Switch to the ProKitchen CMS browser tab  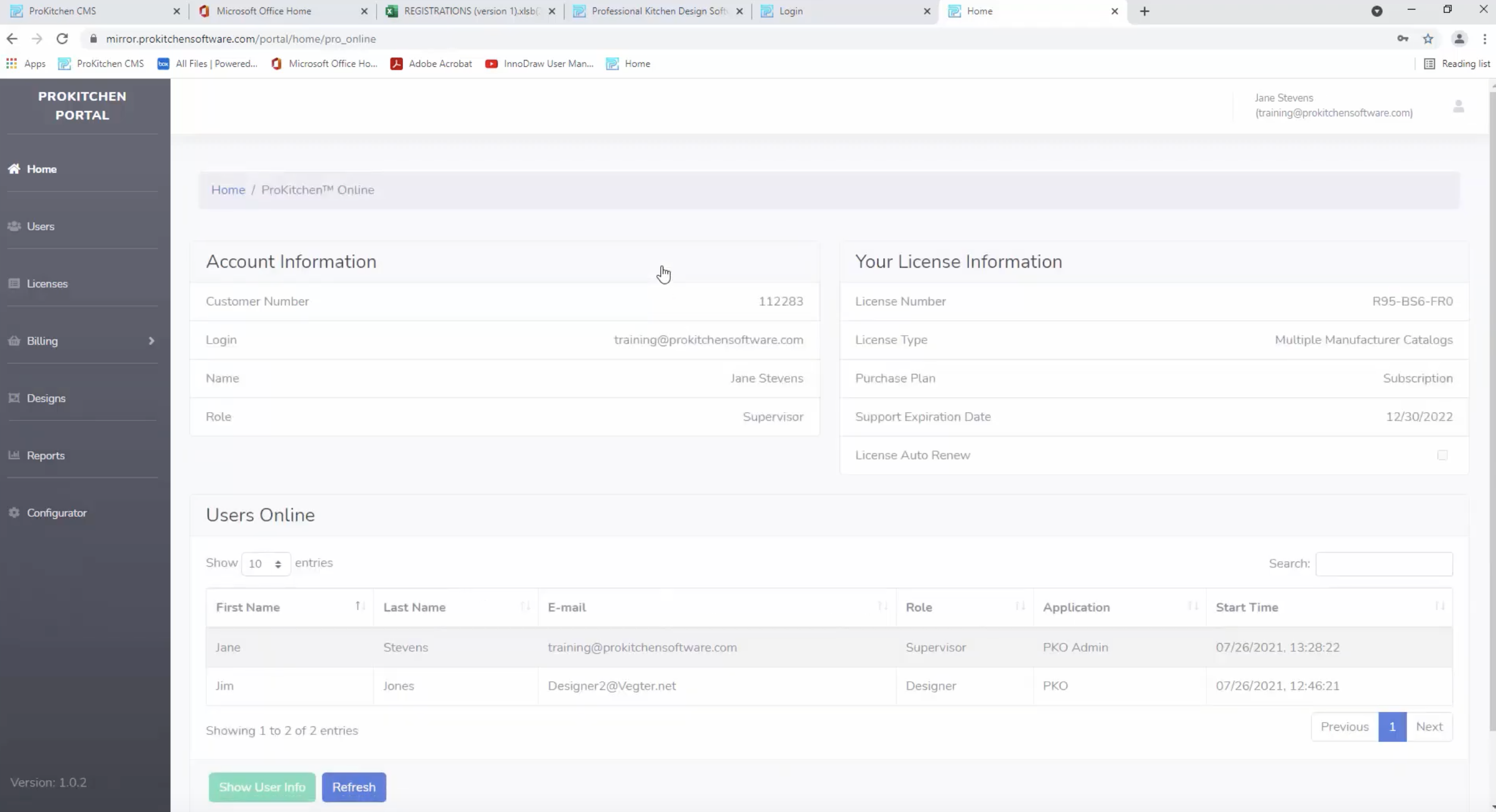coord(93,11)
